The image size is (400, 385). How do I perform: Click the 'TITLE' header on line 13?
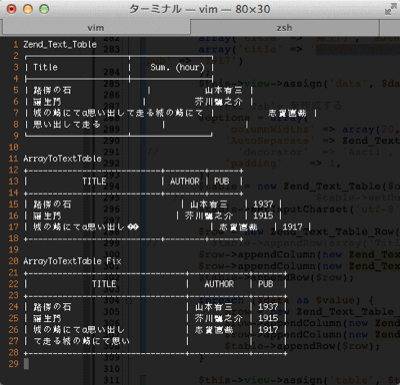tap(94, 181)
